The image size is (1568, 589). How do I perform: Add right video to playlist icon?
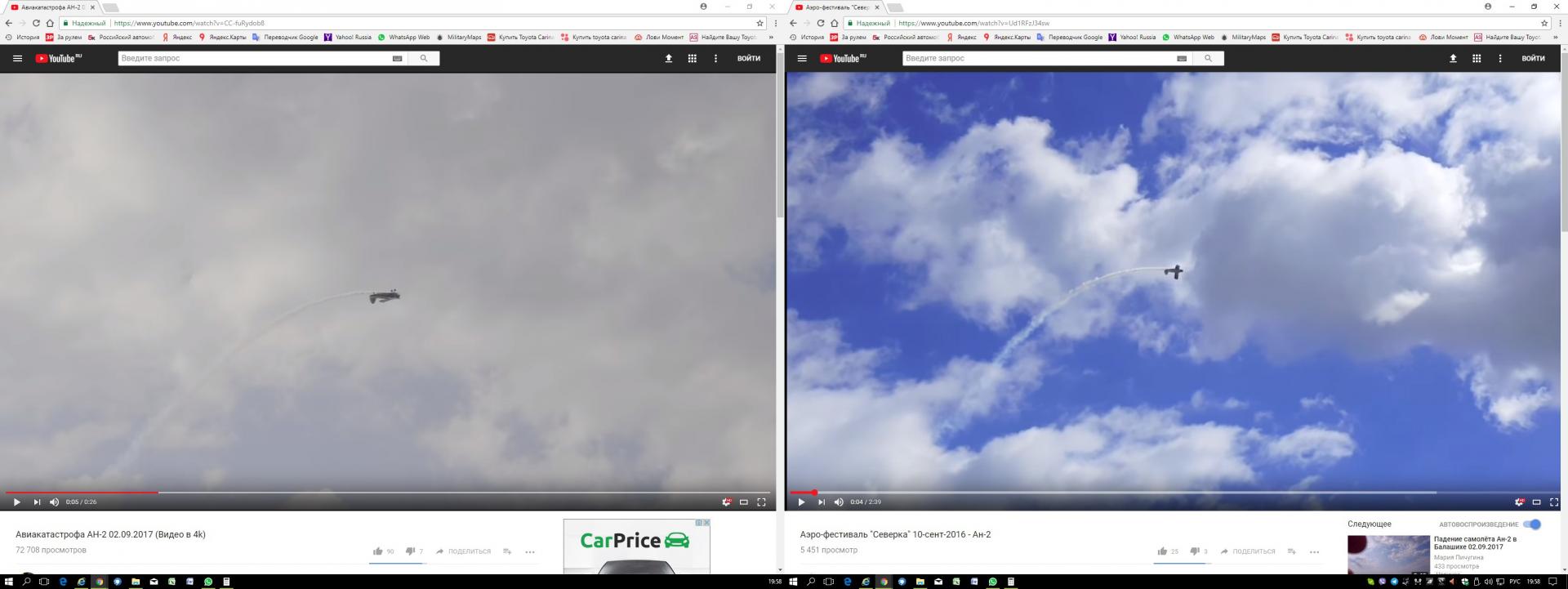(x=1291, y=551)
